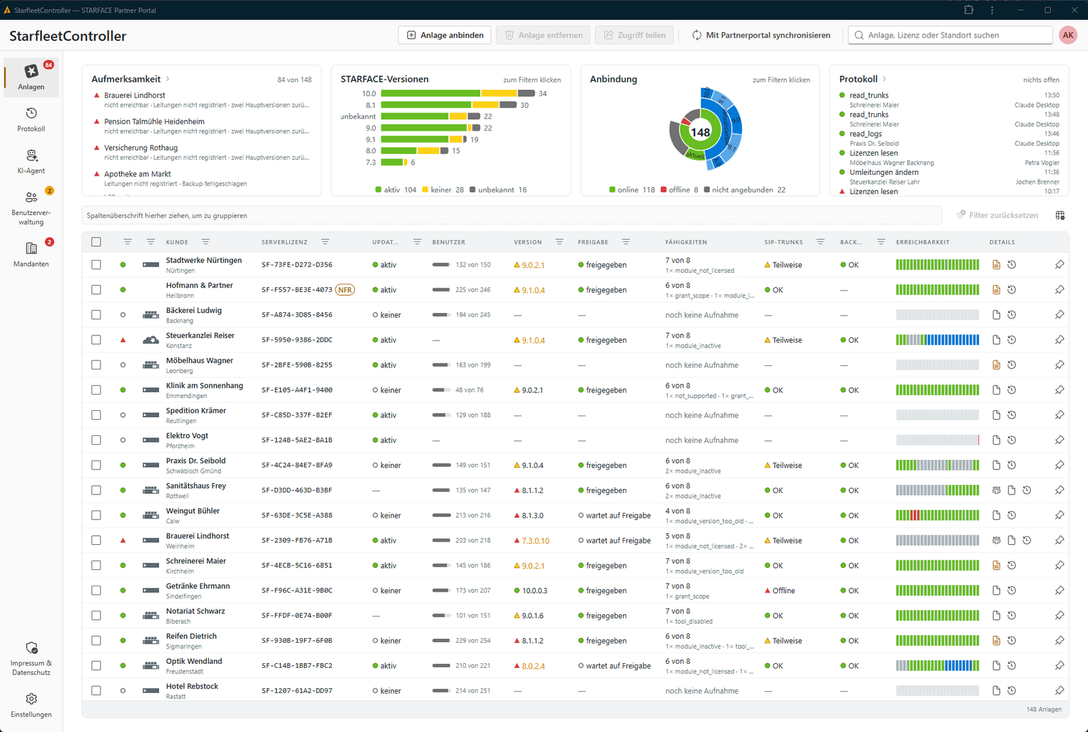Open the Protokoll panel heading link

862,79
